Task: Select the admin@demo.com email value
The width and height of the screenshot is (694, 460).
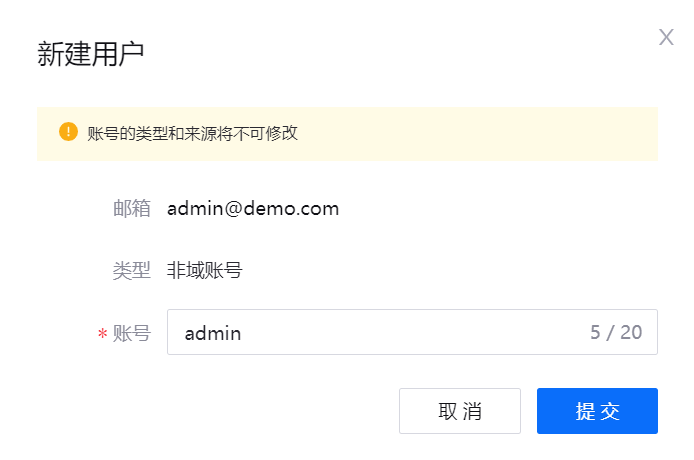Action: (x=253, y=209)
